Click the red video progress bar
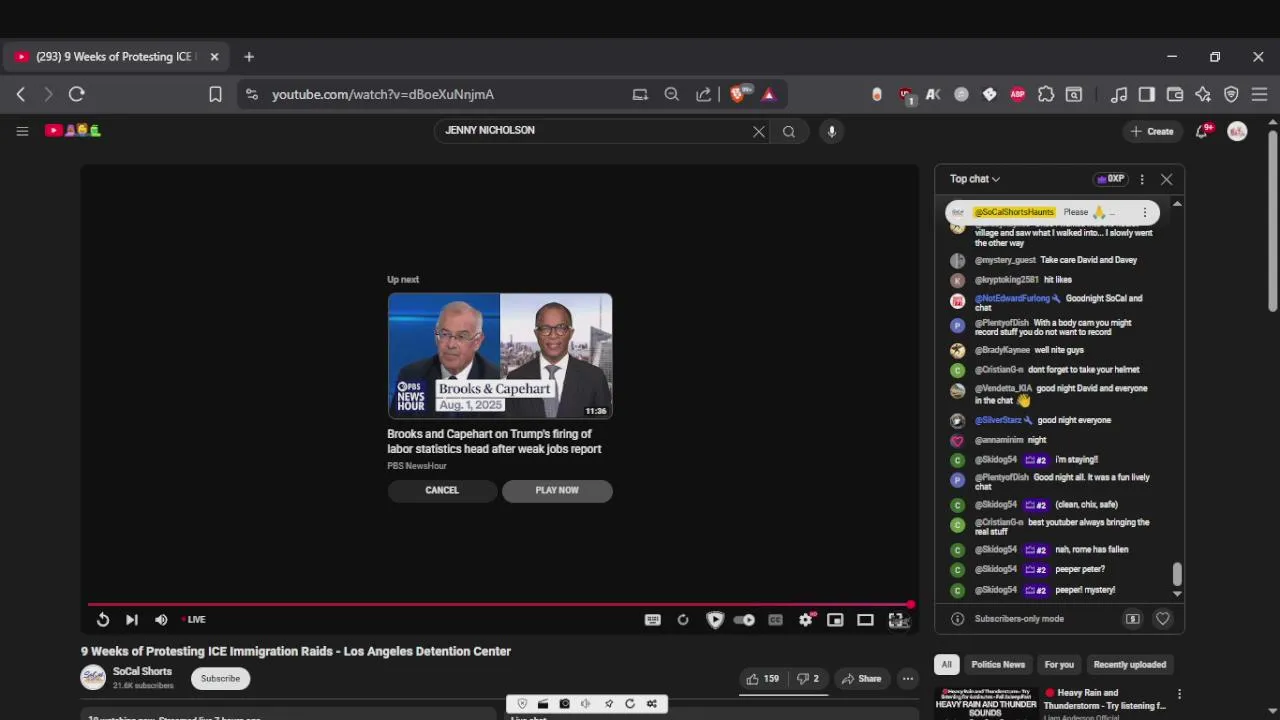The height and width of the screenshot is (720, 1280). 500,604
